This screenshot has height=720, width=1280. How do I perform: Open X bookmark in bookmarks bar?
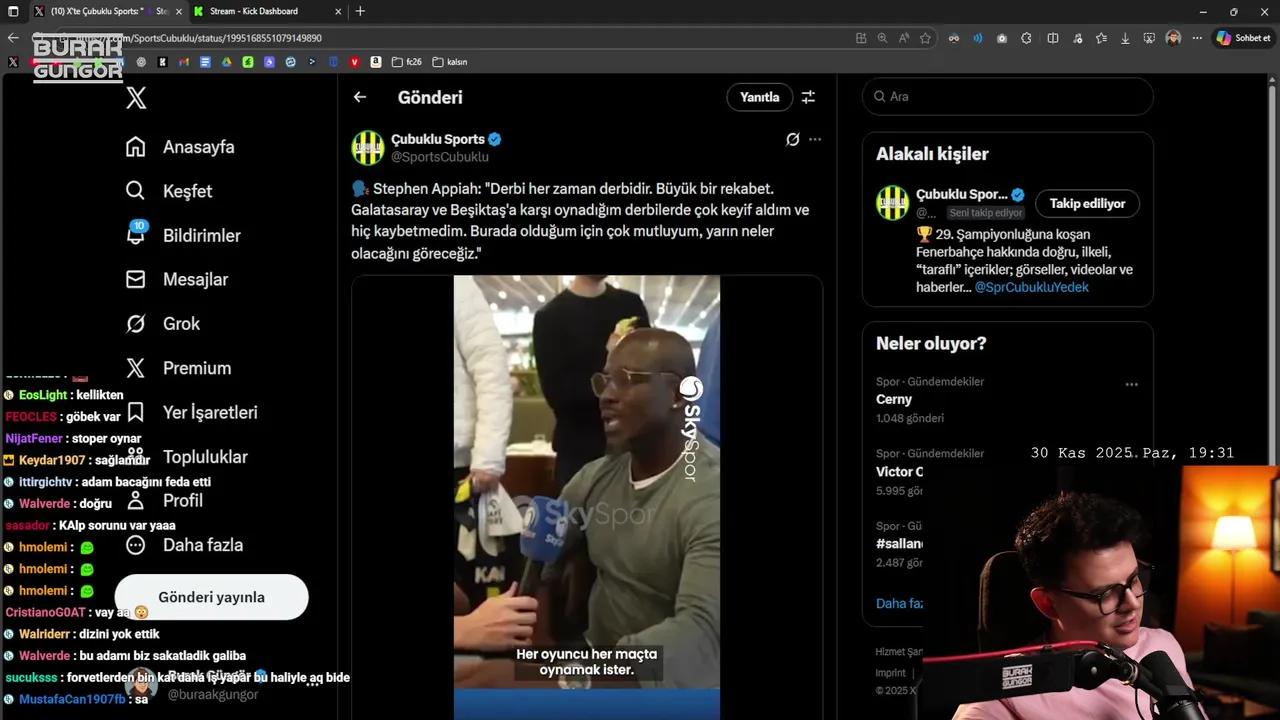point(12,62)
